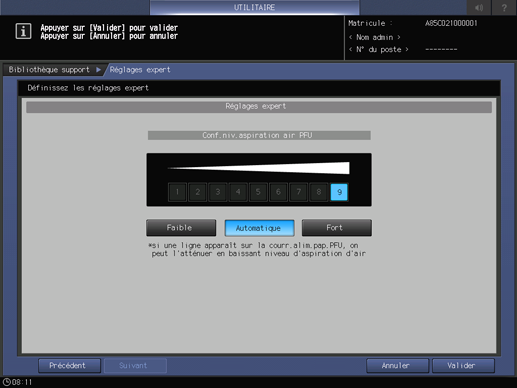Select air suction level 6
The width and height of the screenshot is (517, 388).
coord(278,192)
